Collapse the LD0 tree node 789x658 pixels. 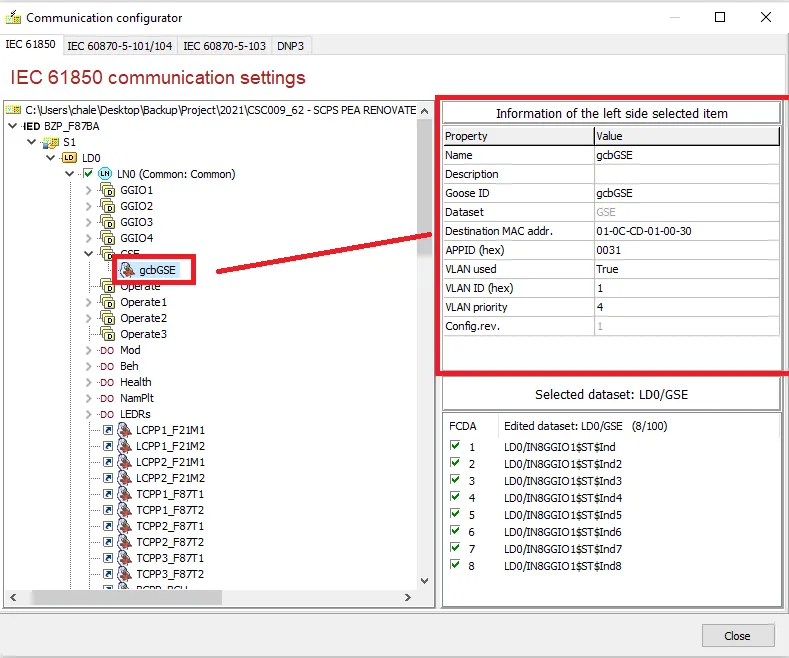coord(50,158)
